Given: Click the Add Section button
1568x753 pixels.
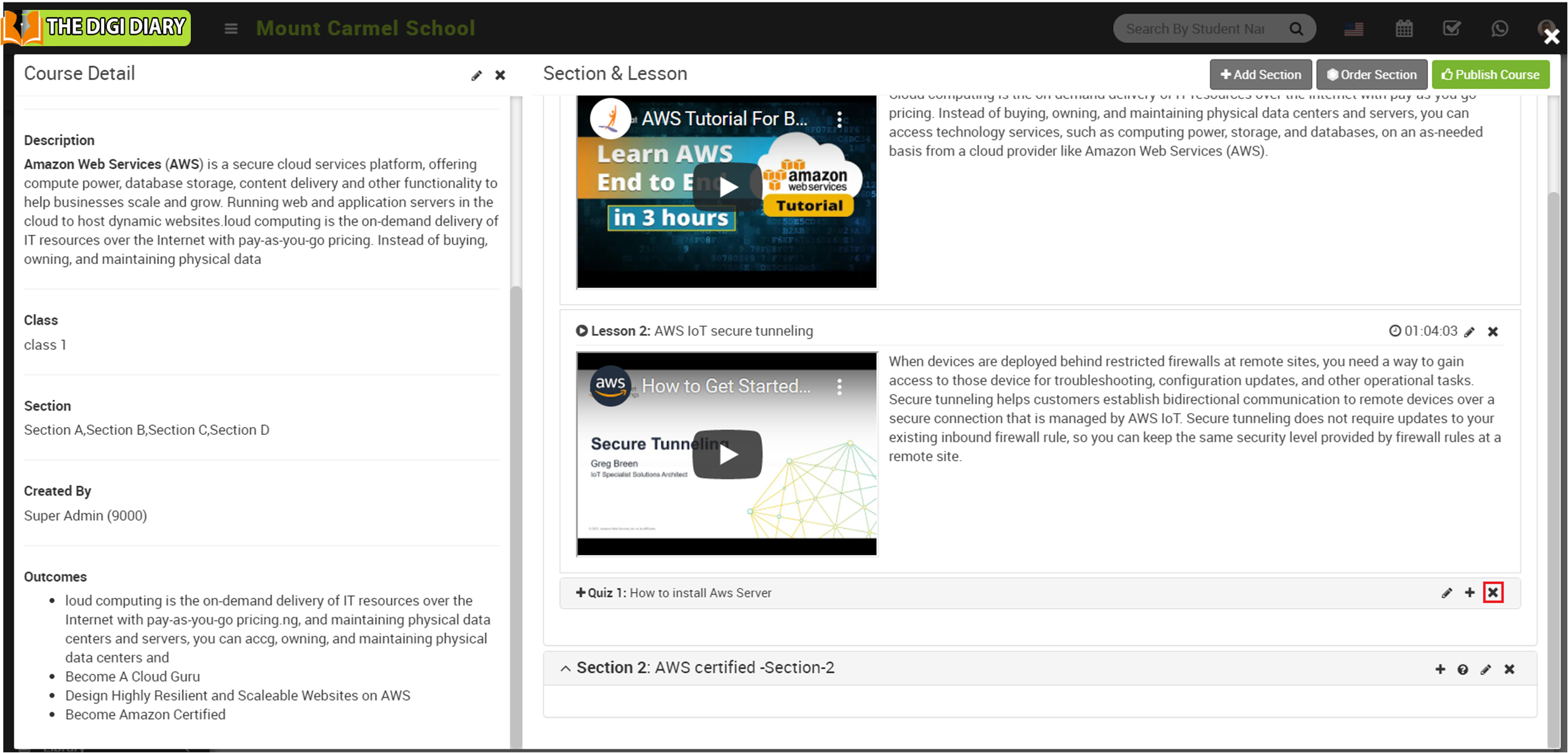Looking at the screenshot, I should point(1260,75).
